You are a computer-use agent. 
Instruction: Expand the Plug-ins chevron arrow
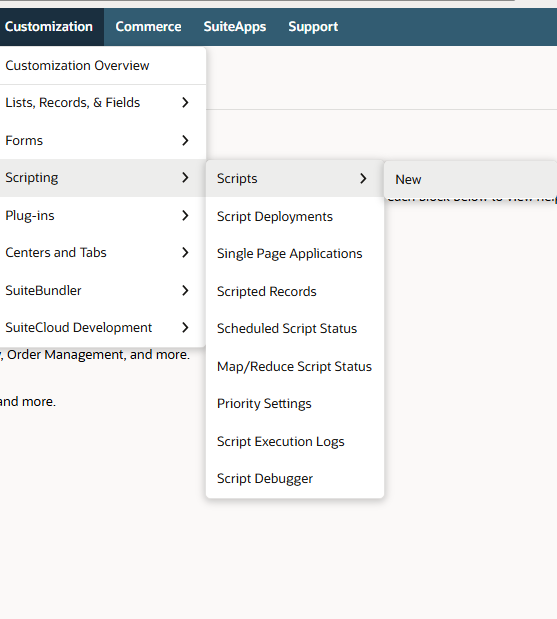185,216
